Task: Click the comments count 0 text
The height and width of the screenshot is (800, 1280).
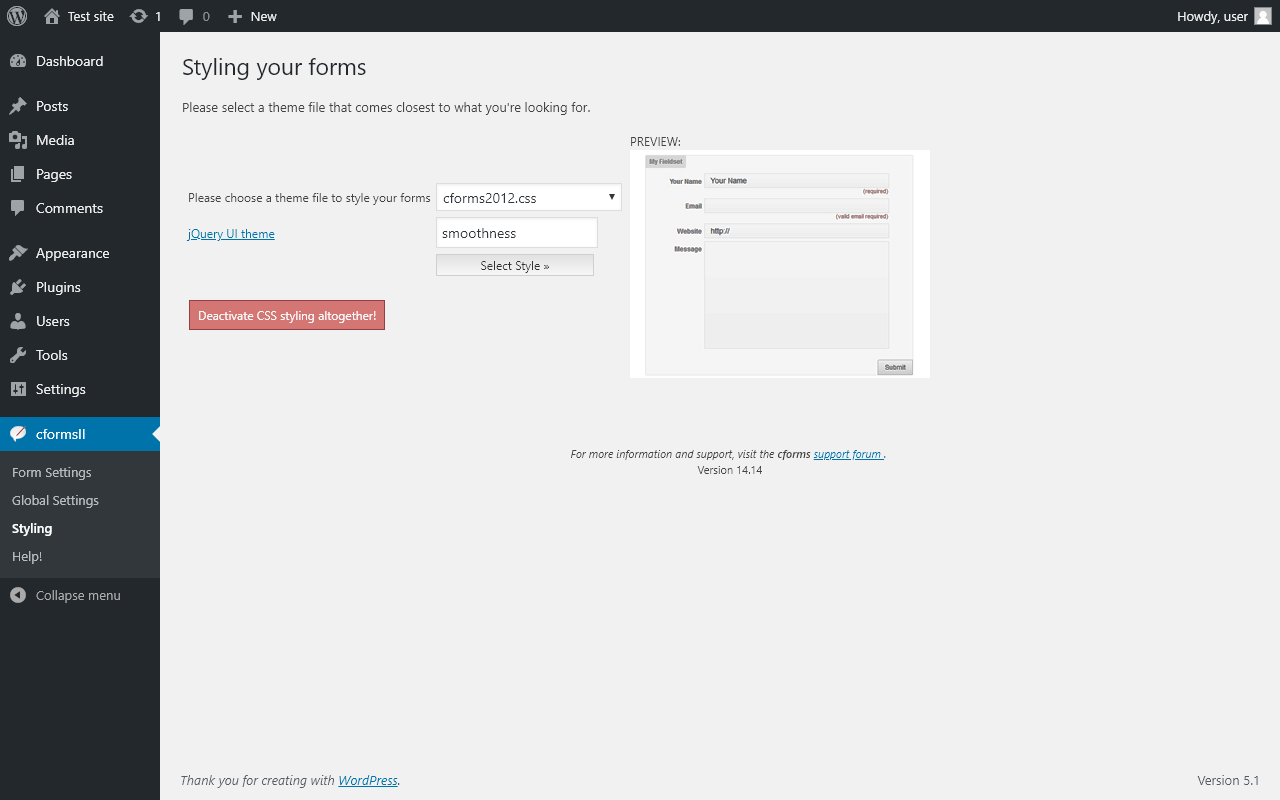Action: point(206,16)
